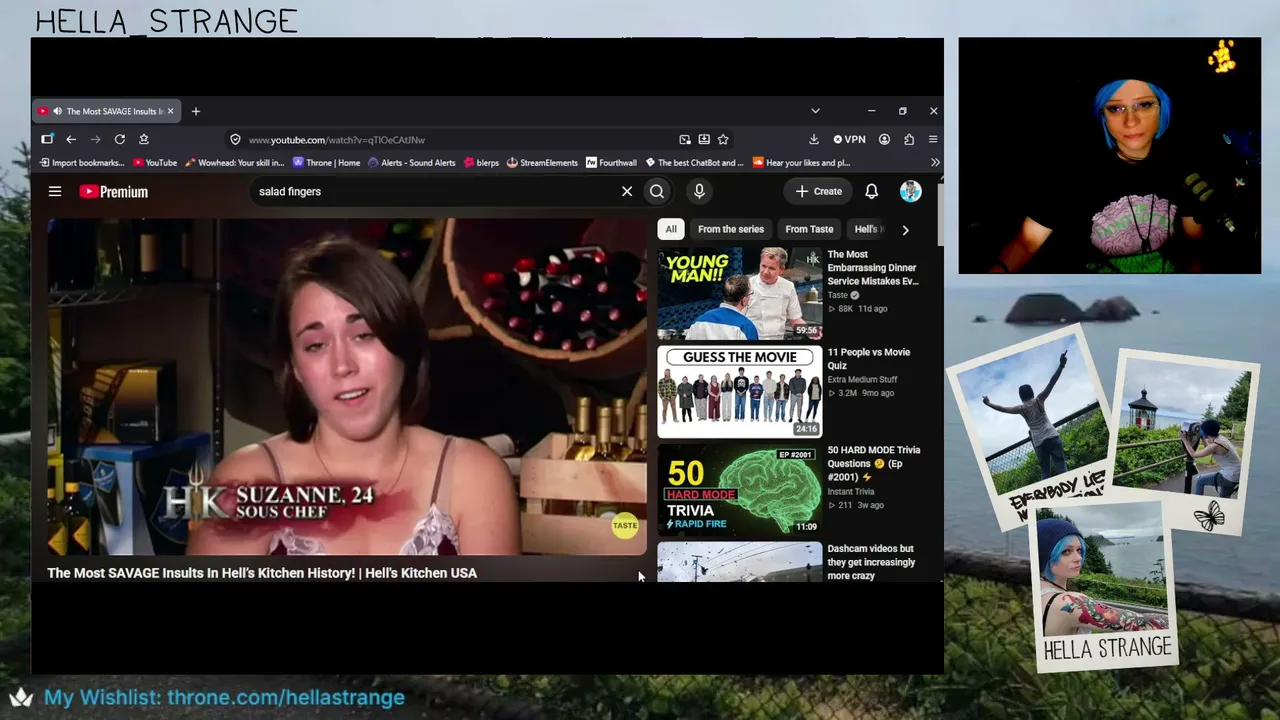
Task: Open the Throne | Home bookmark
Action: click(327, 162)
